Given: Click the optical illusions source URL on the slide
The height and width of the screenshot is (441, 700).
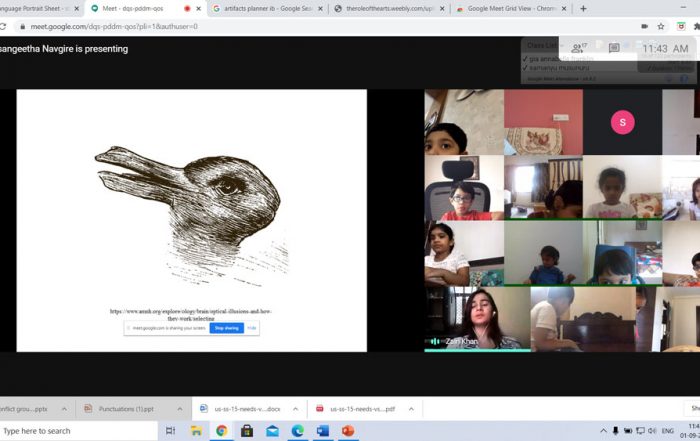Looking at the screenshot, I should point(191,315).
